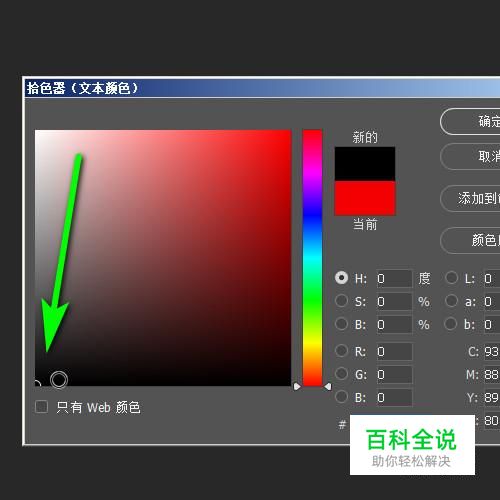500x500 pixels.
Task: Click the 新的 label text
Action: coord(365,137)
